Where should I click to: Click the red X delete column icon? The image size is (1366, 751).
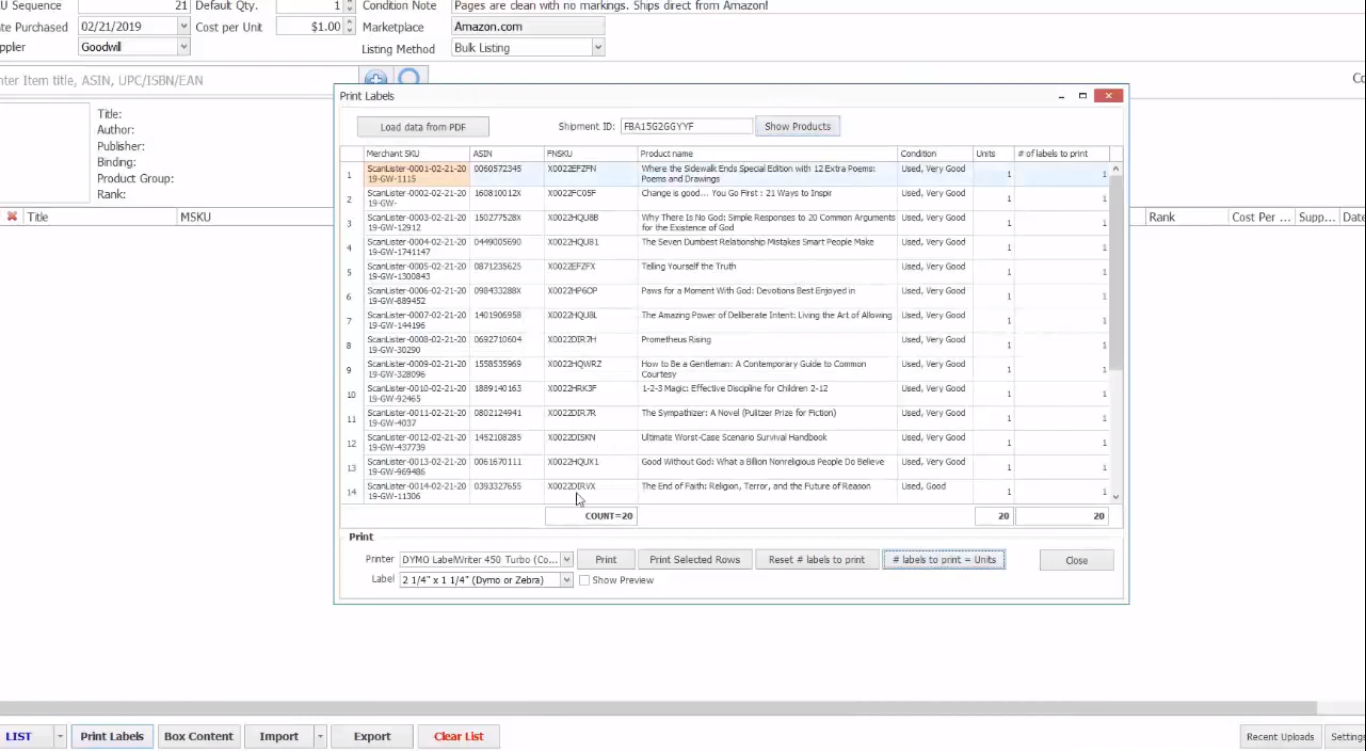click(12, 217)
